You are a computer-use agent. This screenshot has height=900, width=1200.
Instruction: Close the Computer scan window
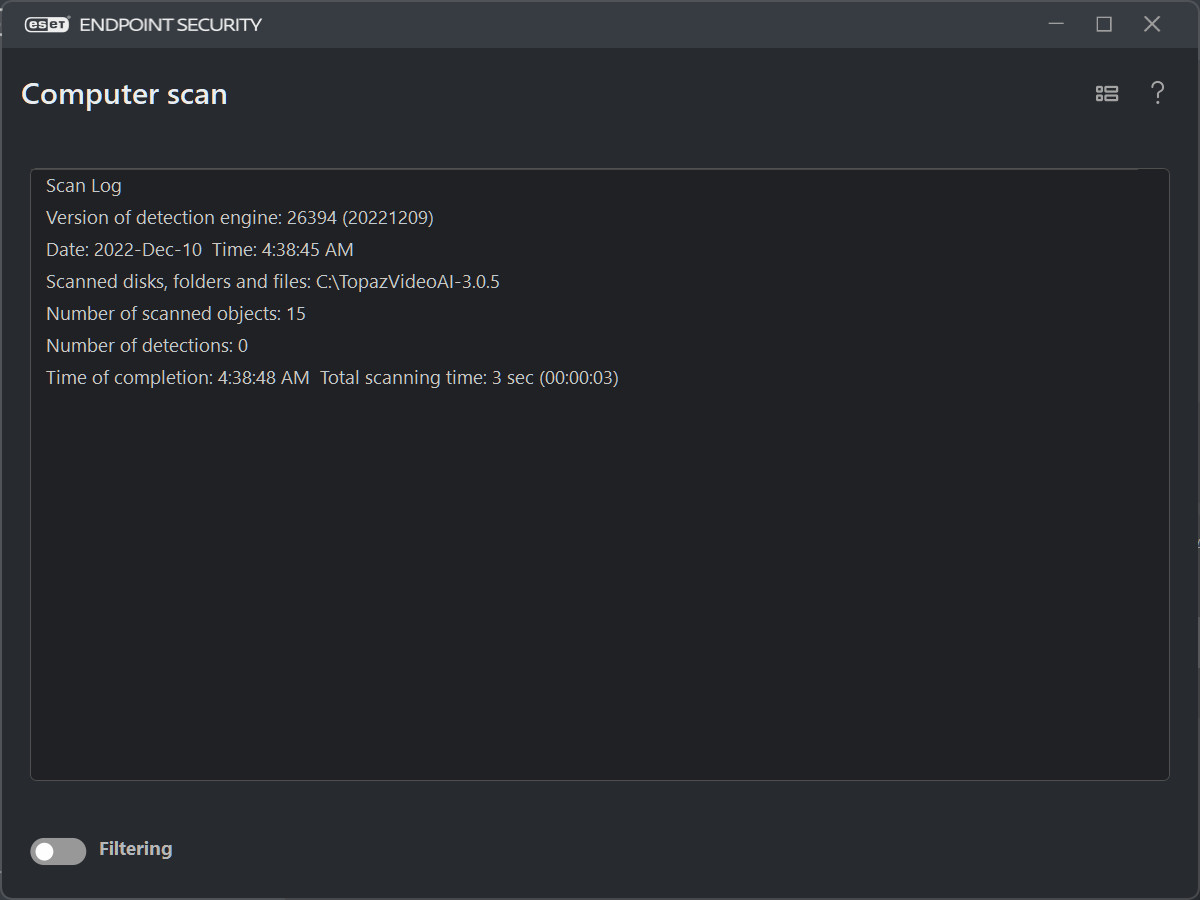pos(1152,24)
